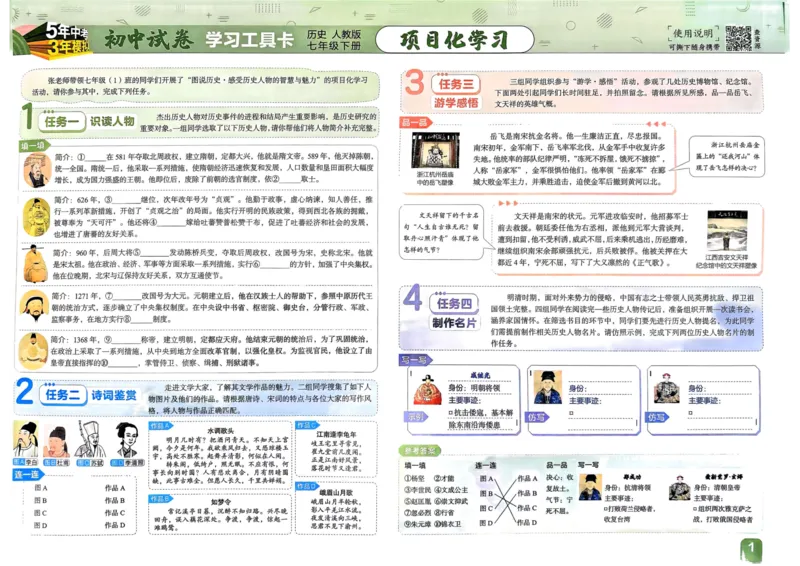800x566 pixels.
Task: Click the QR code in the header
Action: (x=738, y=38)
